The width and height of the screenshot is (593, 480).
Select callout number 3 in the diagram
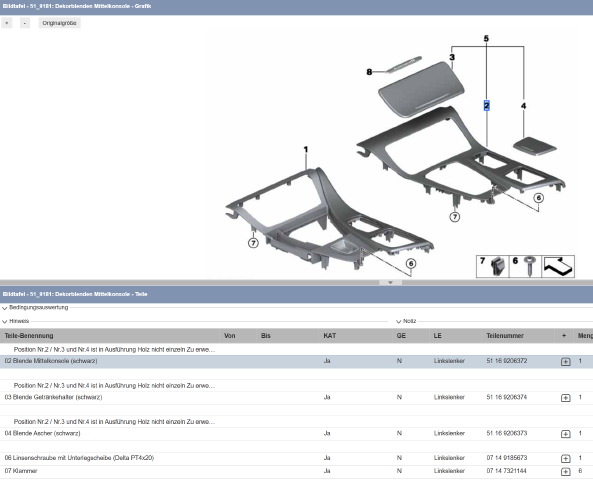452,57
